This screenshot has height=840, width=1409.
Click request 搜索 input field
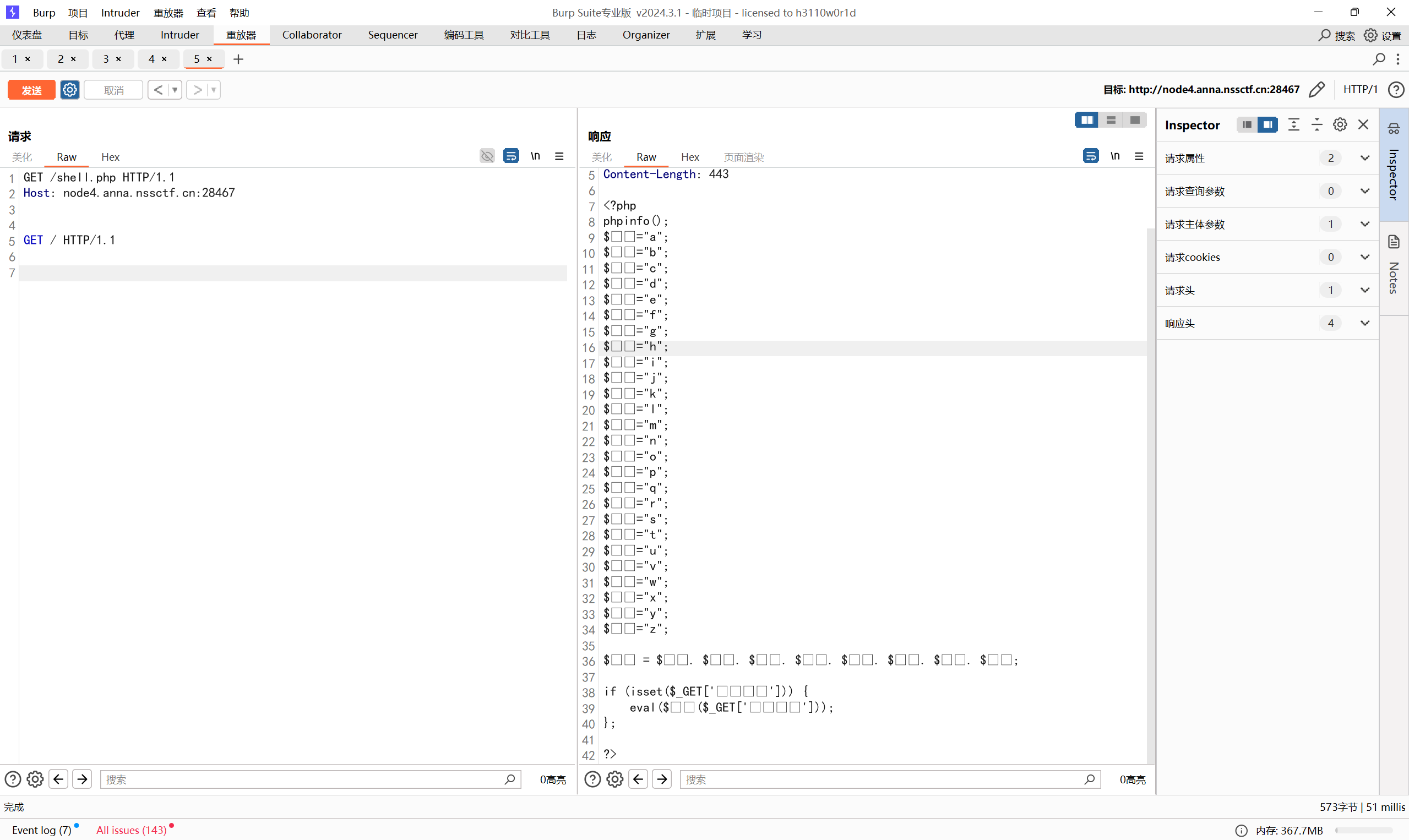(x=310, y=779)
